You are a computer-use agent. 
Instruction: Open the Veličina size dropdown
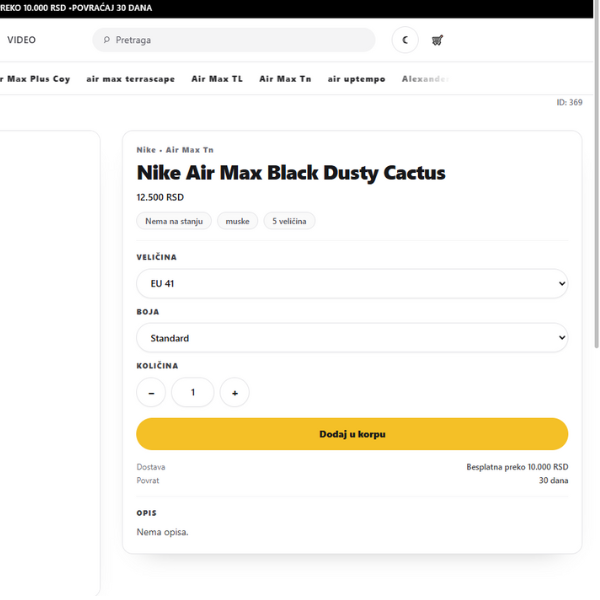352,283
